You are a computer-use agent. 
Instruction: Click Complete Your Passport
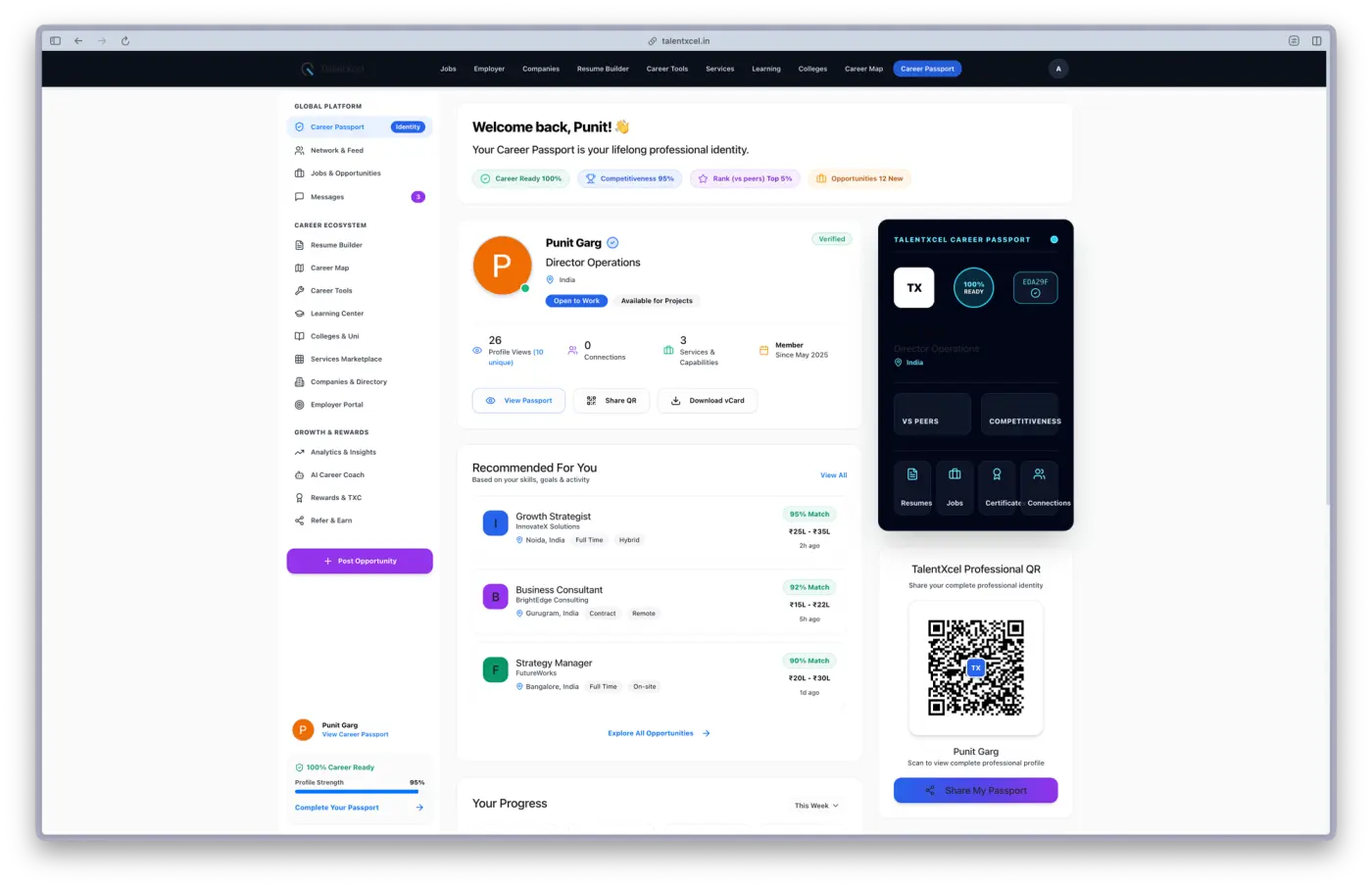360,808
